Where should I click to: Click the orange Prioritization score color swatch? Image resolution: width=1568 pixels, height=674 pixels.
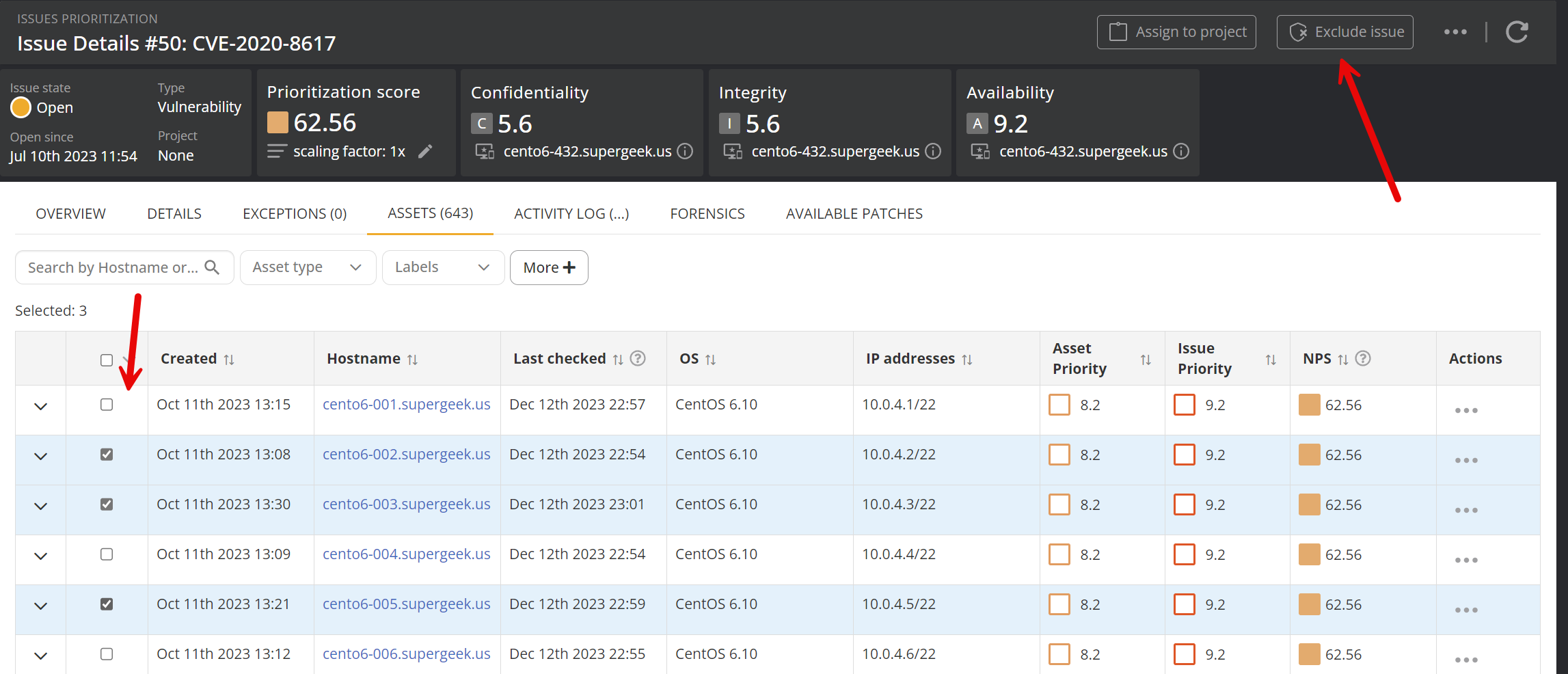[278, 123]
